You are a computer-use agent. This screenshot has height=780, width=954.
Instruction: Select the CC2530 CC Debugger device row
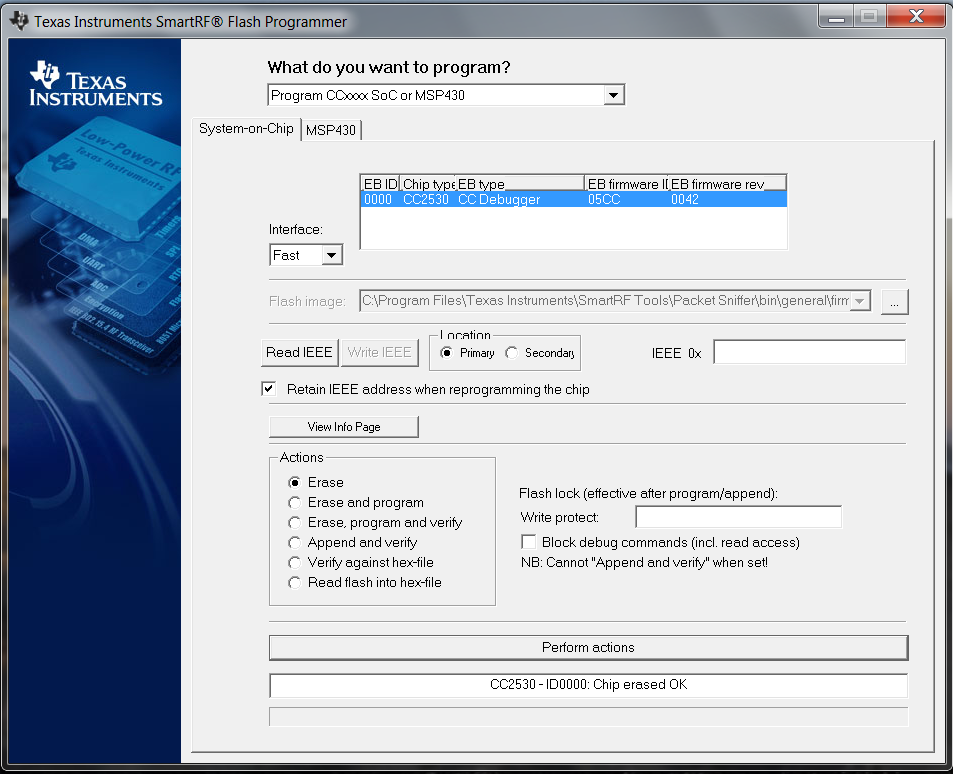tap(573, 200)
